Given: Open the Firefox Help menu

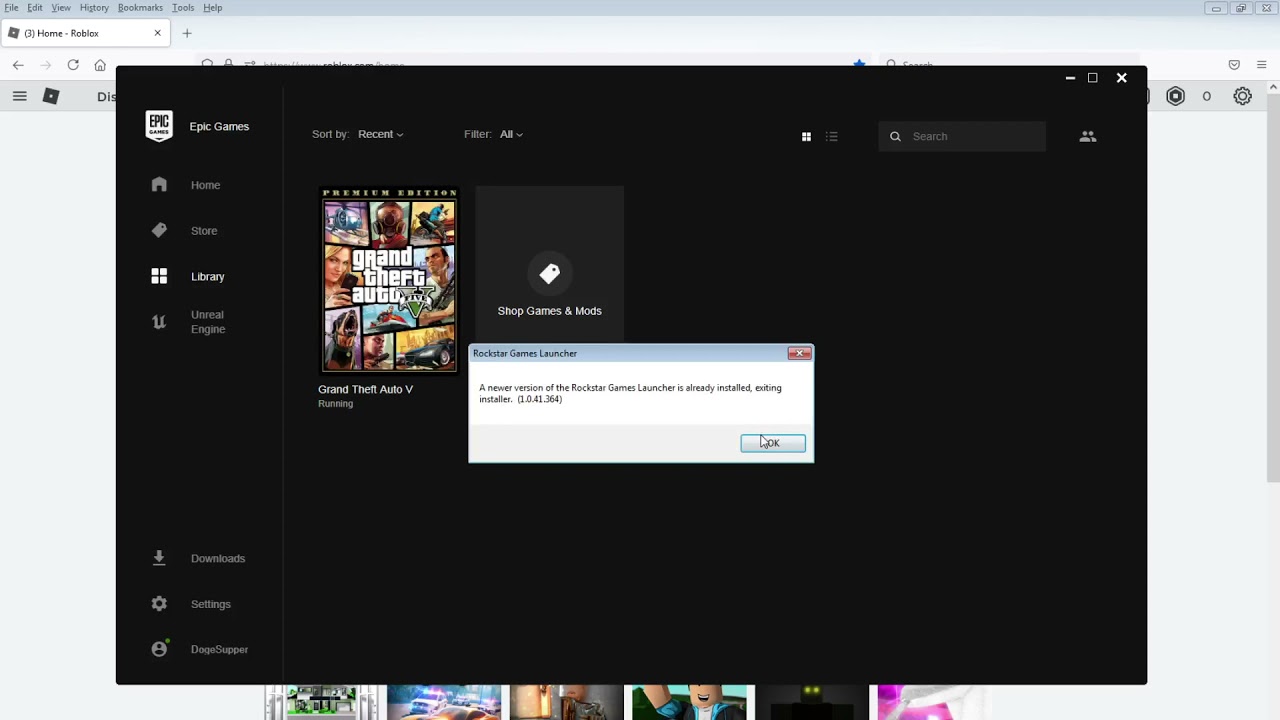Looking at the screenshot, I should (213, 7).
